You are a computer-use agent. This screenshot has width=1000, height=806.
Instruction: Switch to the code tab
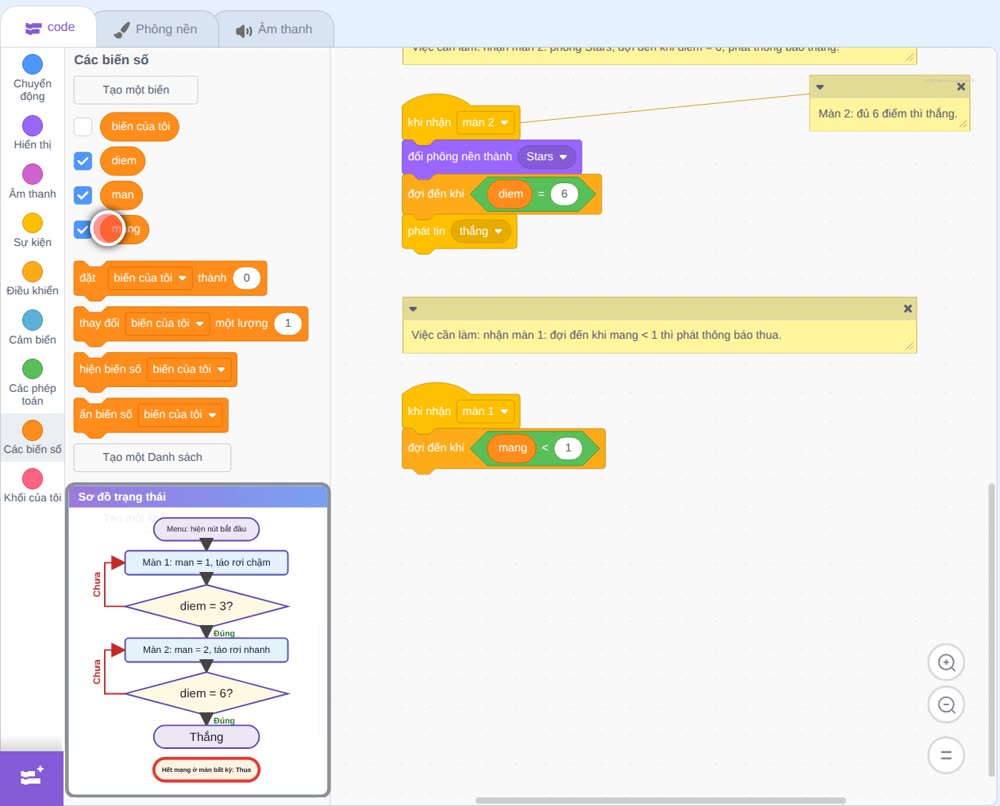[x=49, y=27]
